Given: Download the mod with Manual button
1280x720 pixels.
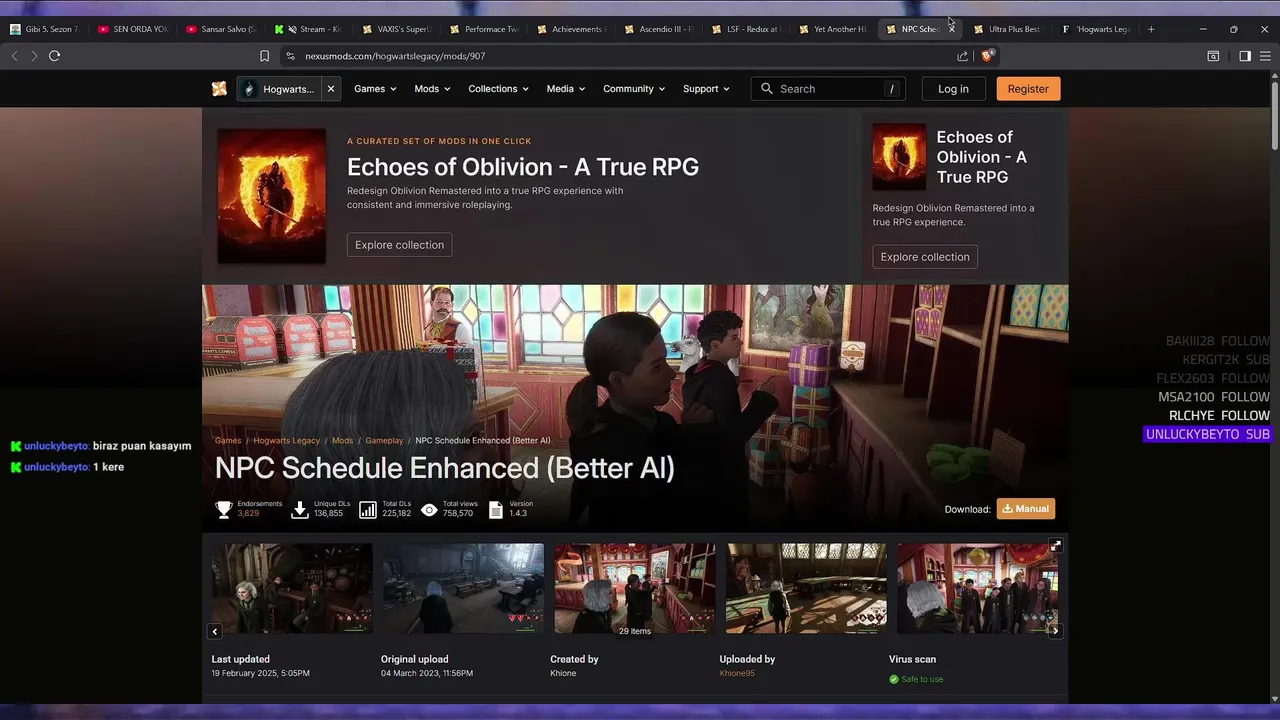Looking at the screenshot, I should point(1026,509).
